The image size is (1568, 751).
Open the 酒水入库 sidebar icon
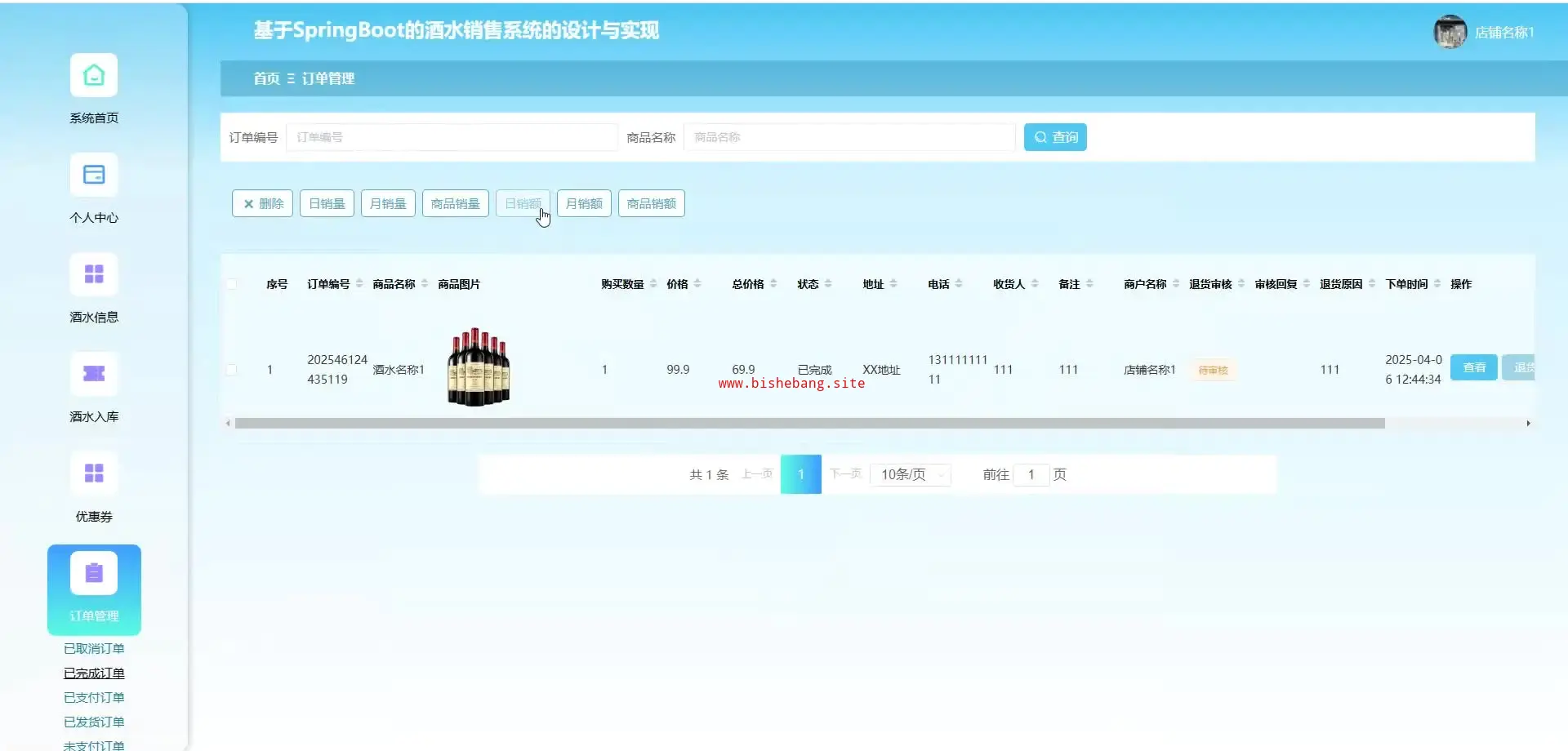(94, 375)
